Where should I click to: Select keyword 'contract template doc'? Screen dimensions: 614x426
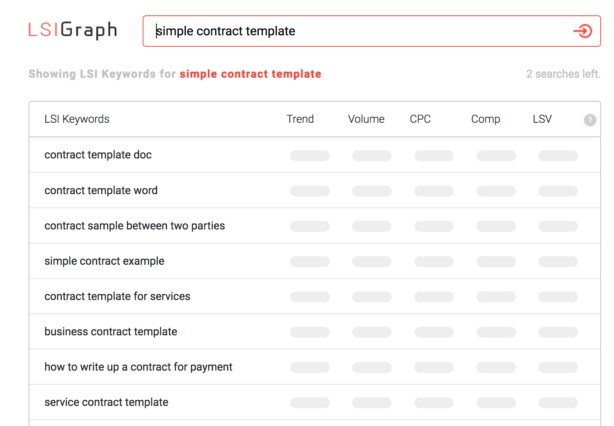coord(98,155)
